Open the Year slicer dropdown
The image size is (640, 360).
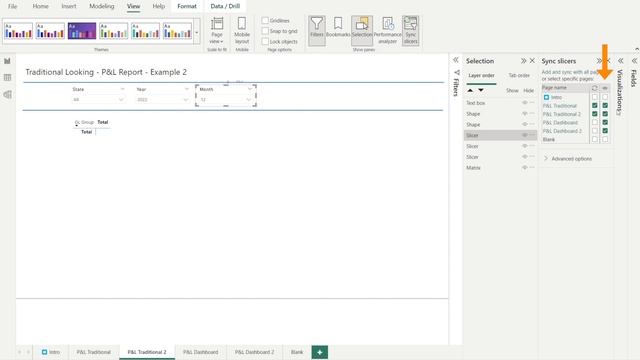point(185,100)
